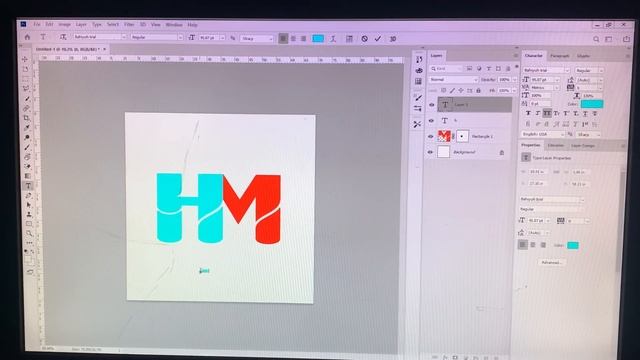Hide the second text layer
The image size is (640, 360).
click(x=431, y=121)
